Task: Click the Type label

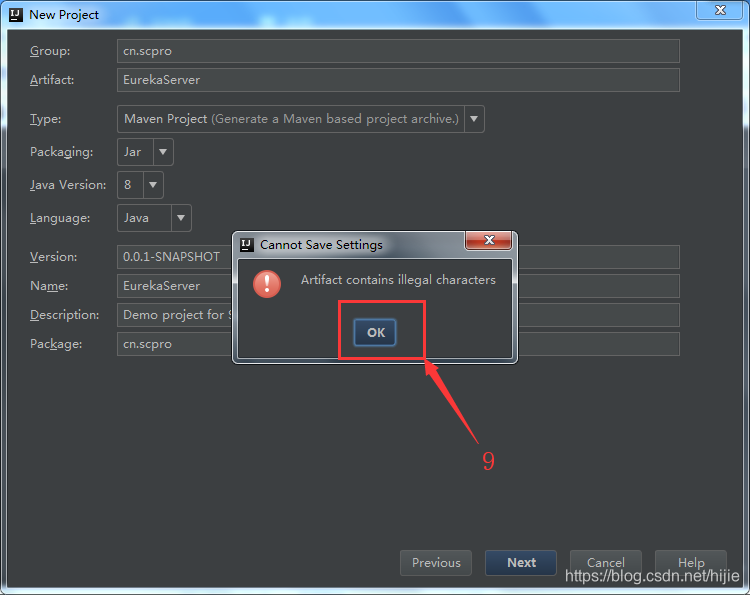Action: click(45, 119)
